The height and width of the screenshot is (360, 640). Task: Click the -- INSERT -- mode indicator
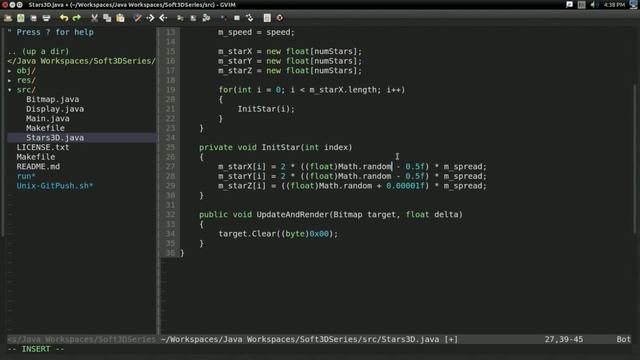[x=36, y=349]
